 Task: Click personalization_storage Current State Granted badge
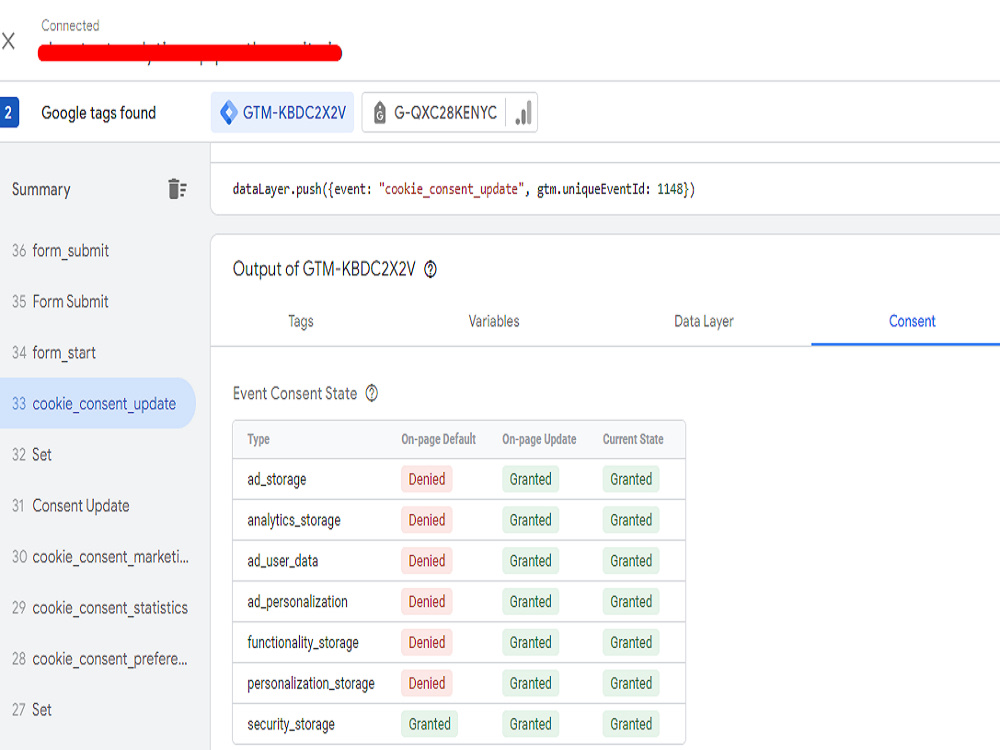click(x=631, y=684)
